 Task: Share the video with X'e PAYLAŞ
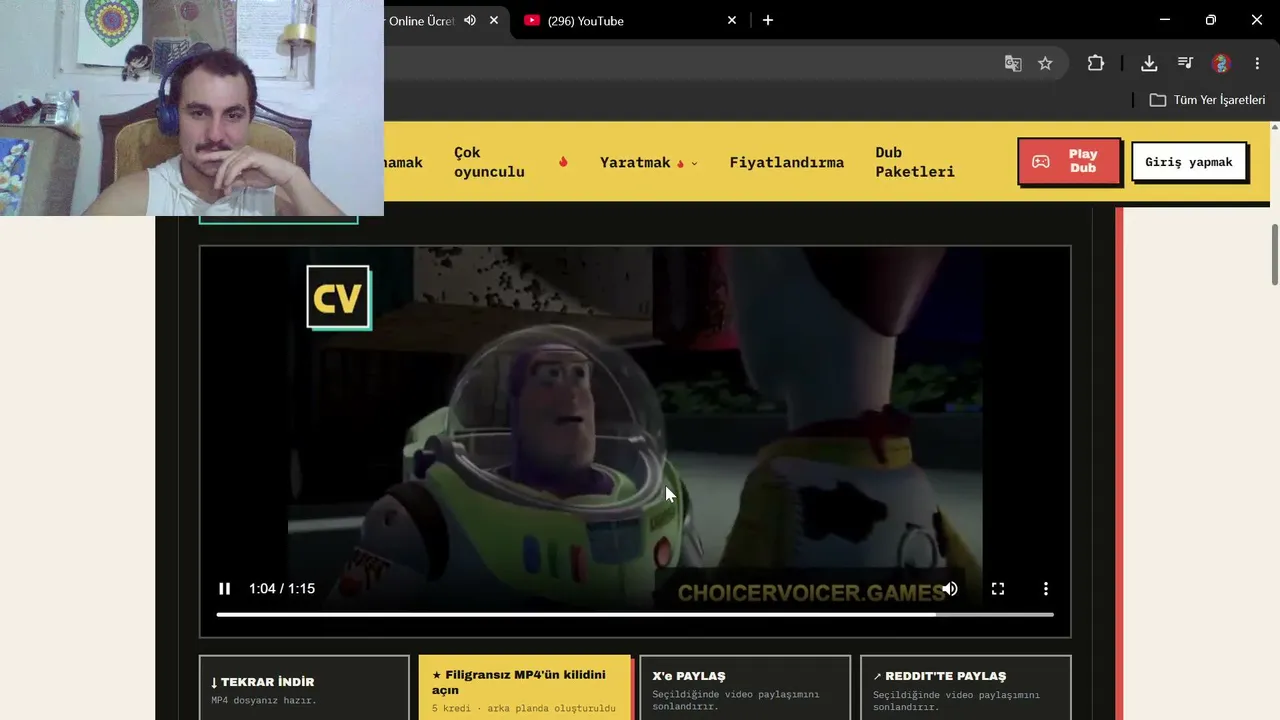pyautogui.click(x=745, y=688)
